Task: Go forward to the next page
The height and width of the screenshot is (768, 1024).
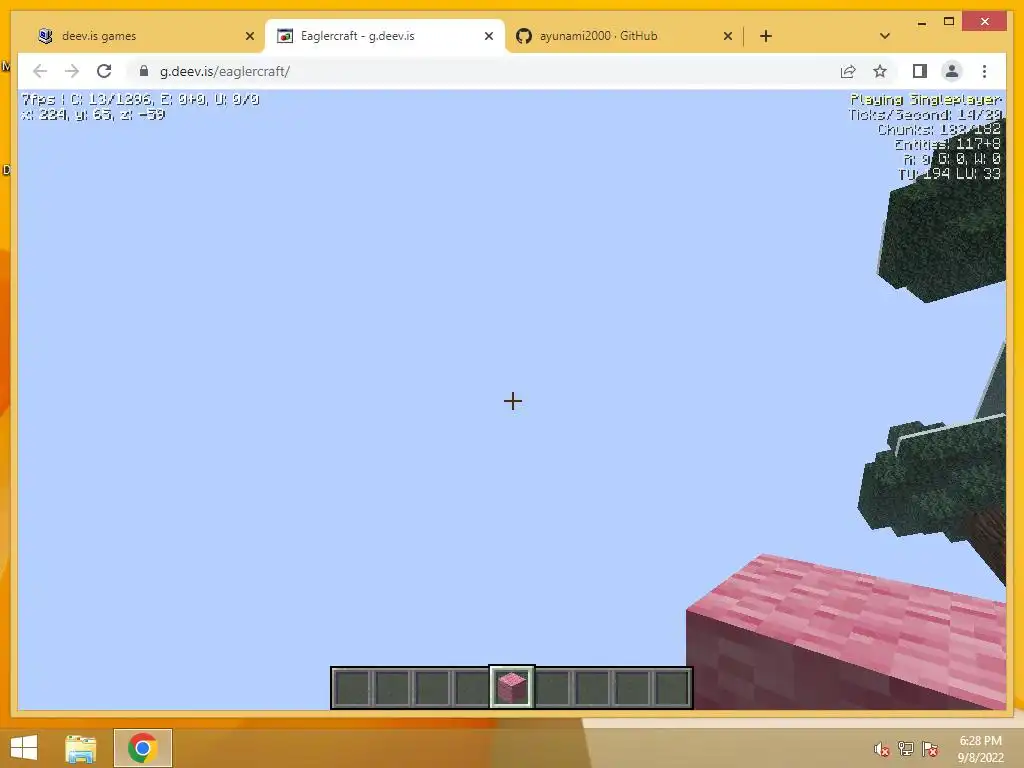Action: click(x=72, y=71)
